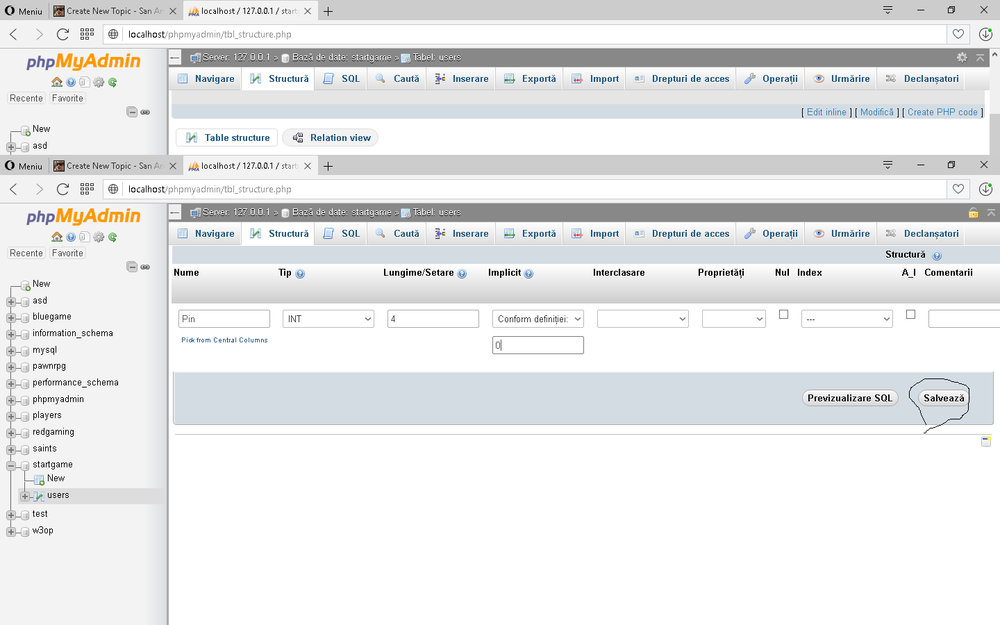Expand the bluegame database node
Viewport: 1000px width, 625px height.
tap(11, 318)
